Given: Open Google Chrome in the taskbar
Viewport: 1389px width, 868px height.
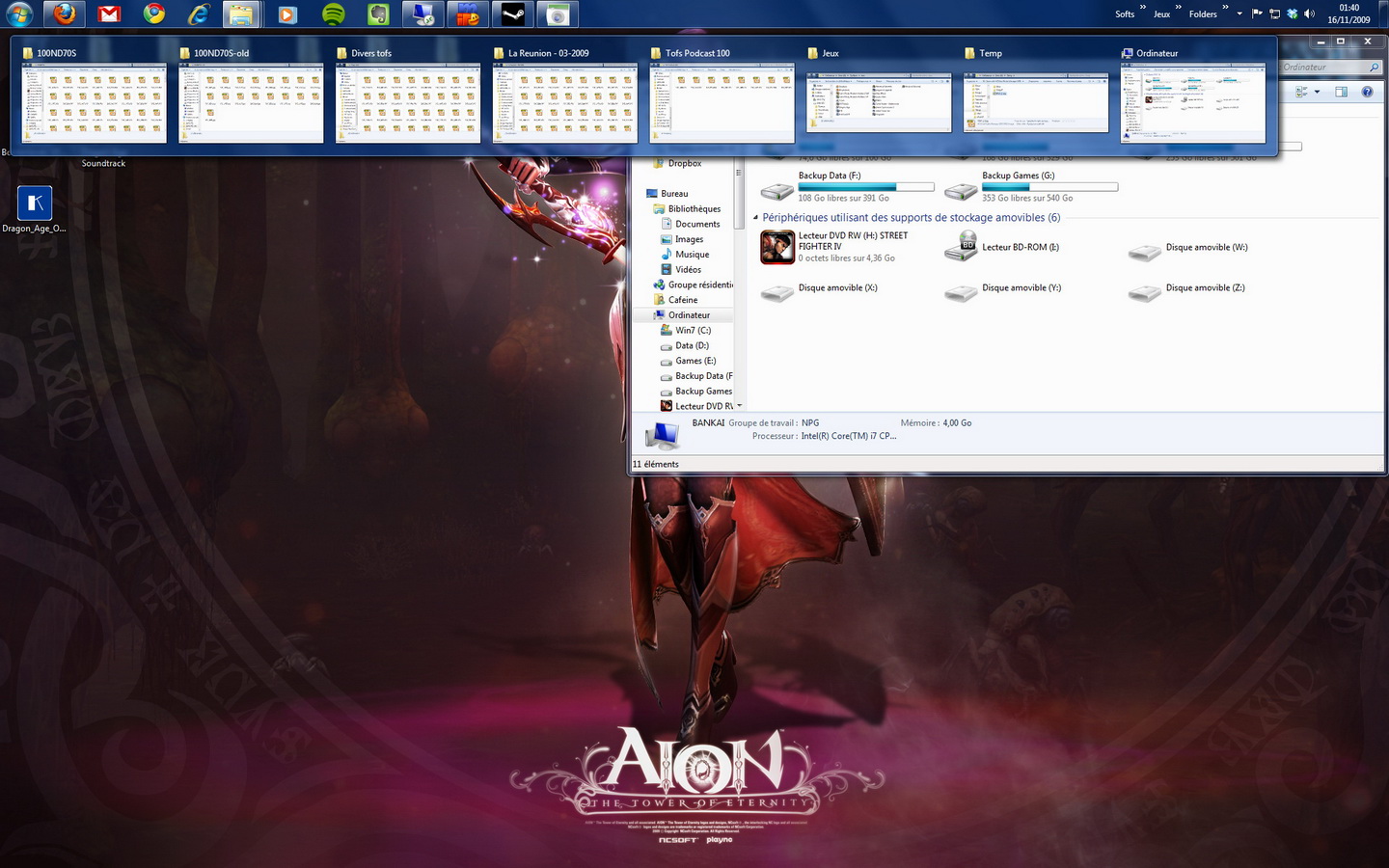Looking at the screenshot, I should [x=154, y=14].
